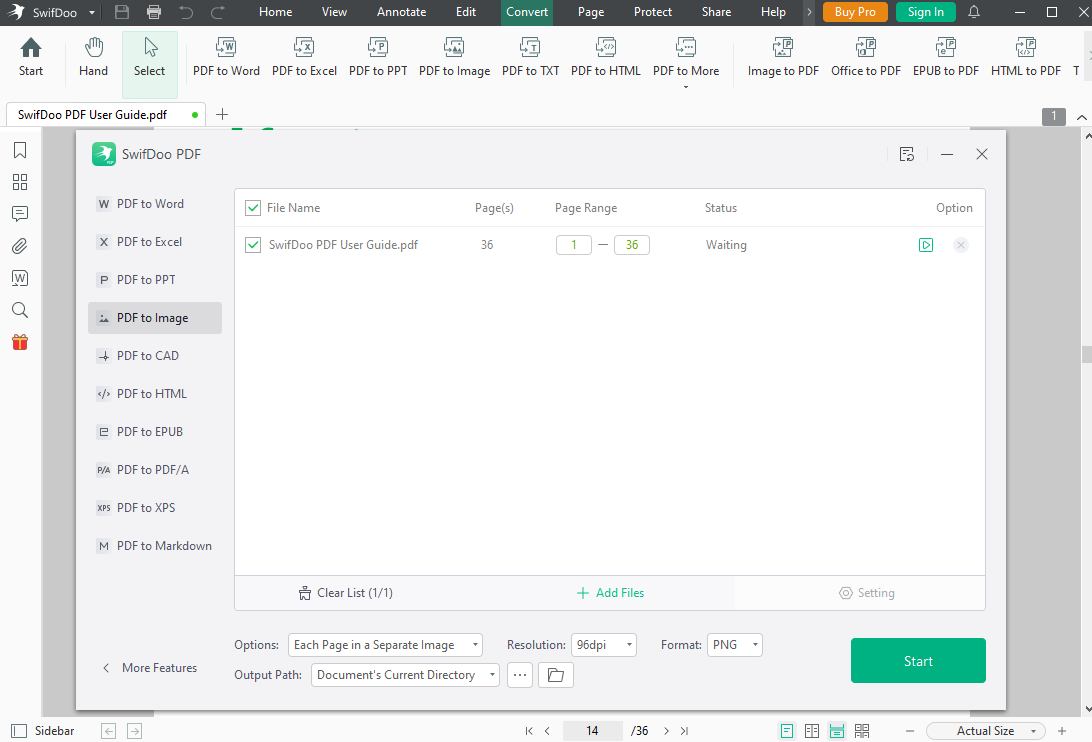Open the Annotate ribbon tab
The width and height of the screenshot is (1092, 742).
(x=402, y=12)
